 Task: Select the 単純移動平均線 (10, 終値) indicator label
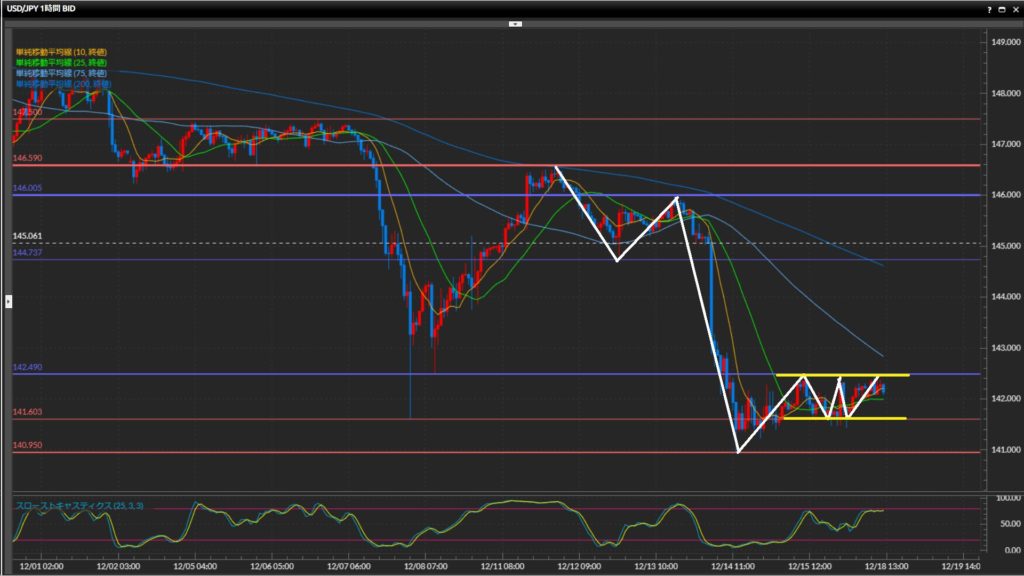(62, 51)
